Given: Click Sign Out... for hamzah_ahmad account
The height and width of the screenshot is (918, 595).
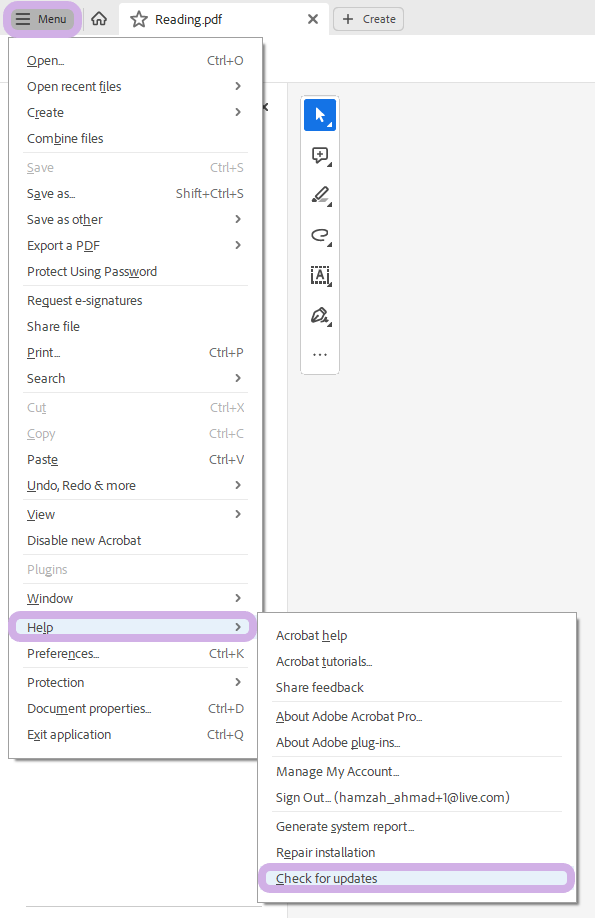Looking at the screenshot, I should pyautogui.click(x=417, y=797).
